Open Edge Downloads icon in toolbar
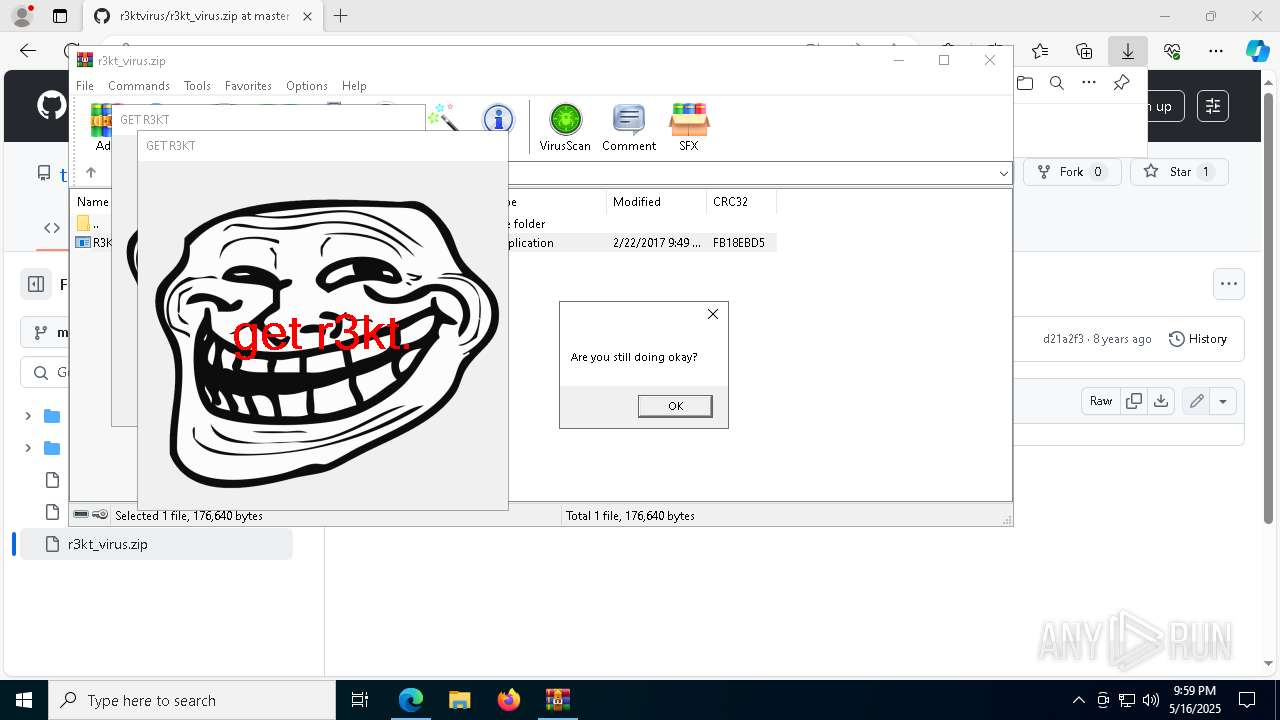 [1127, 51]
